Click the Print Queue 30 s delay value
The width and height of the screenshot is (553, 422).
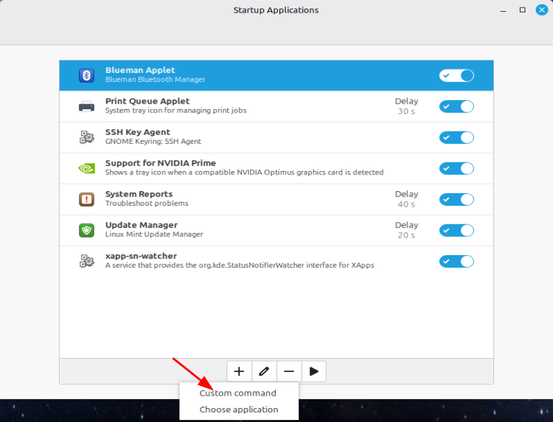pos(406,111)
